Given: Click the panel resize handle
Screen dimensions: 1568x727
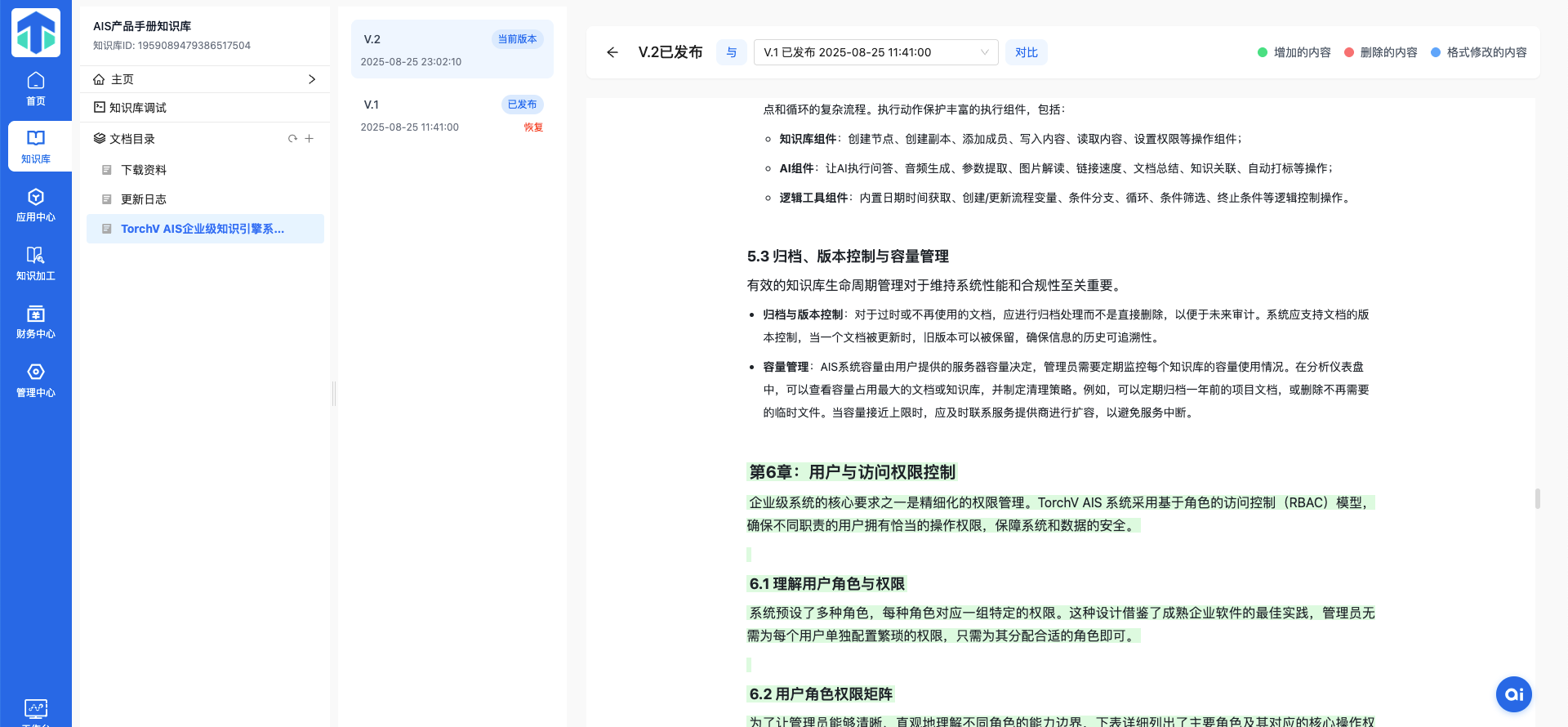Looking at the screenshot, I should [x=334, y=394].
